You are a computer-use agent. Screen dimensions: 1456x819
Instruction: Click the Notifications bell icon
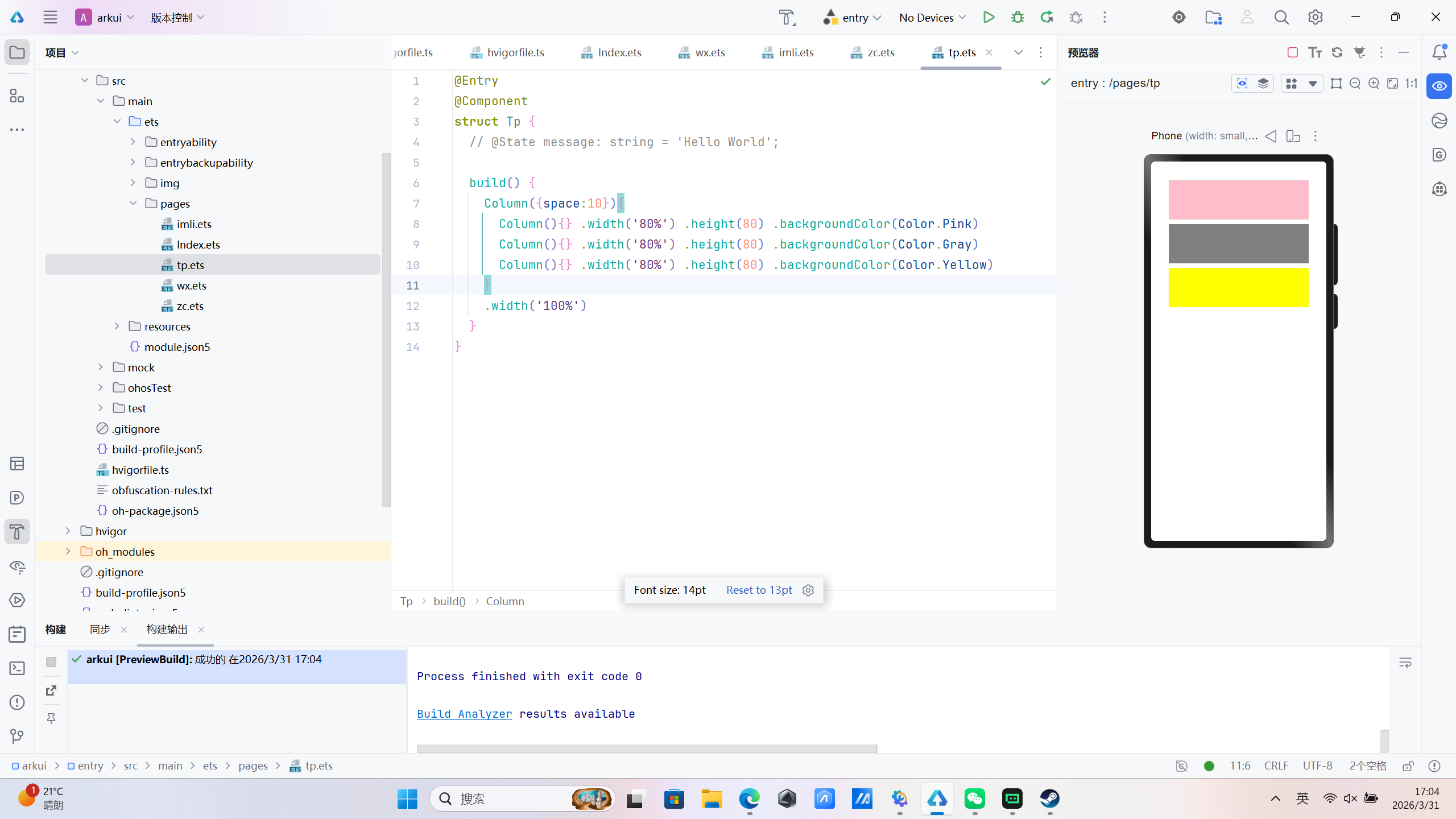pos(1439,52)
